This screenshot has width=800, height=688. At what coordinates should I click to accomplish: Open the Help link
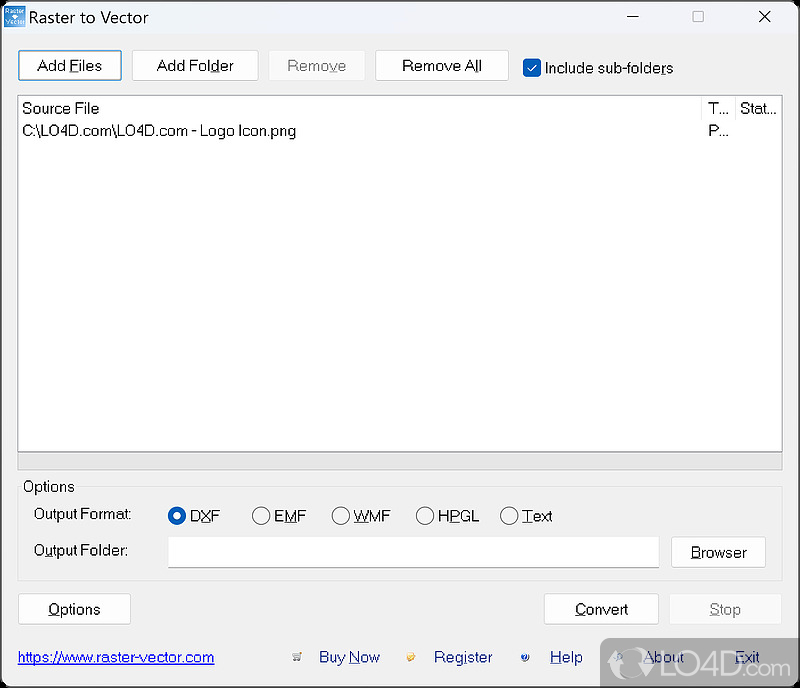[x=566, y=657]
